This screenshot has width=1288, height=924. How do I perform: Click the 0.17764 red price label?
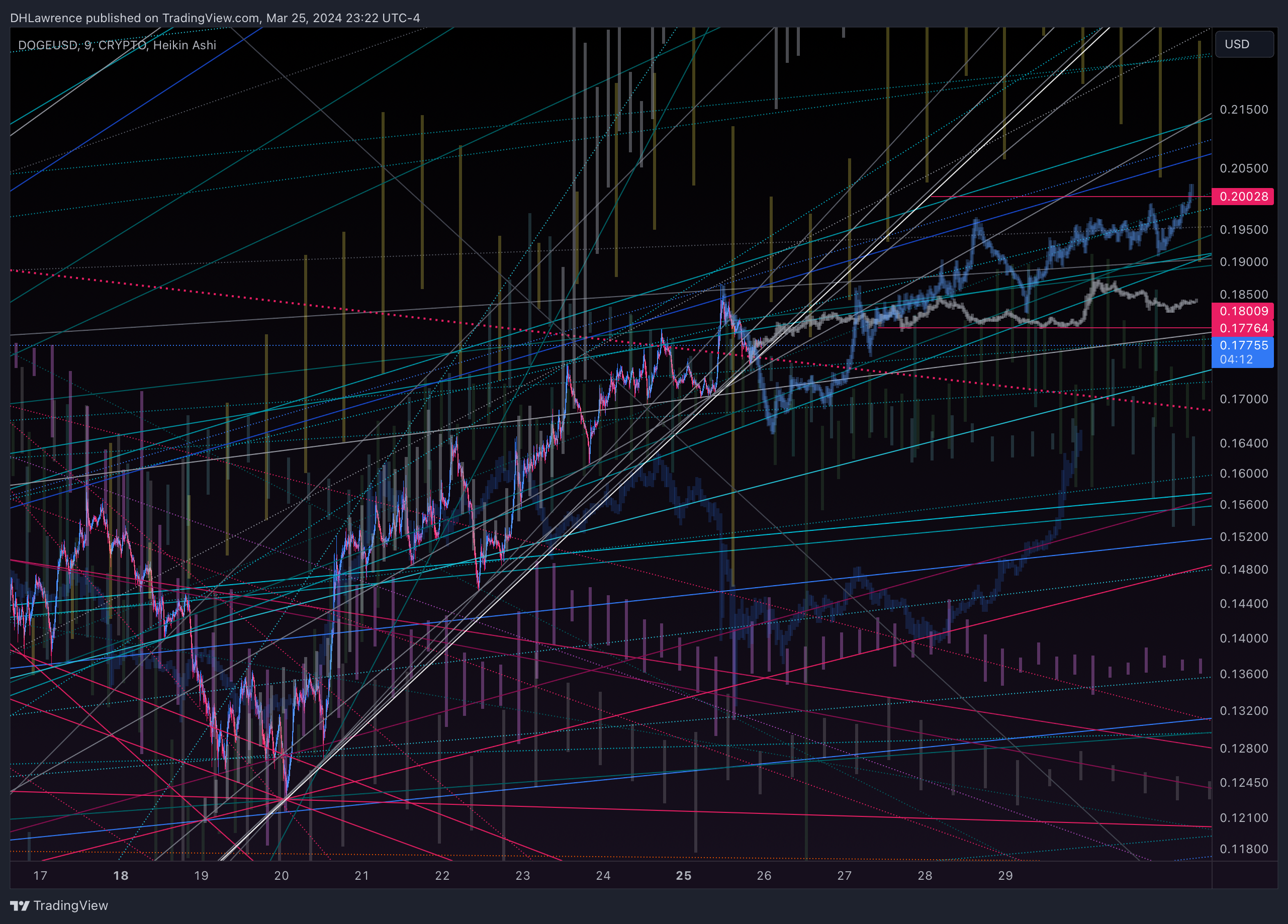1243,328
